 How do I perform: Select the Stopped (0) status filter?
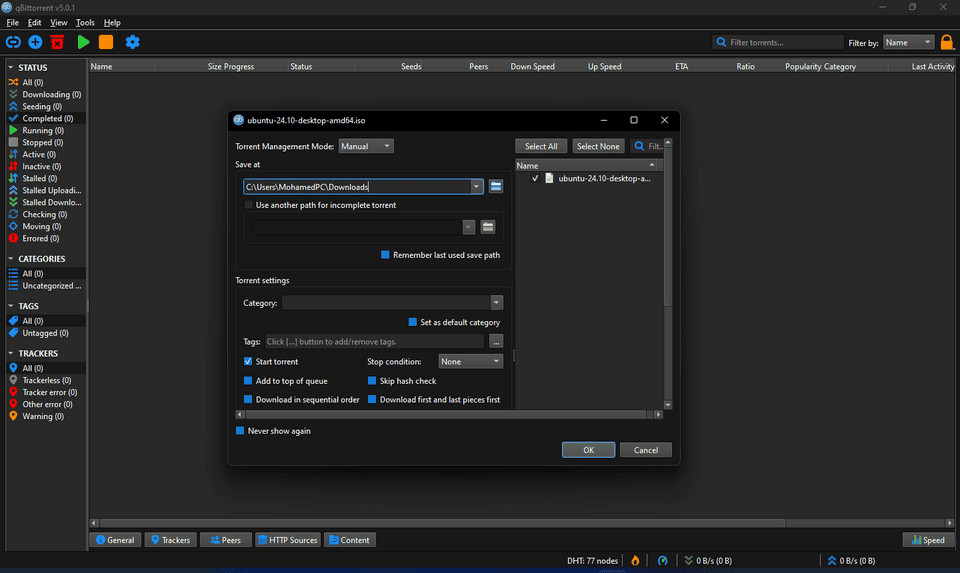point(45,143)
